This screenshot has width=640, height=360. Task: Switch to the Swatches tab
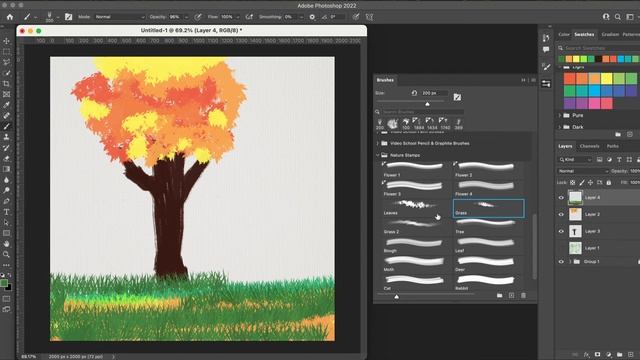(x=584, y=34)
